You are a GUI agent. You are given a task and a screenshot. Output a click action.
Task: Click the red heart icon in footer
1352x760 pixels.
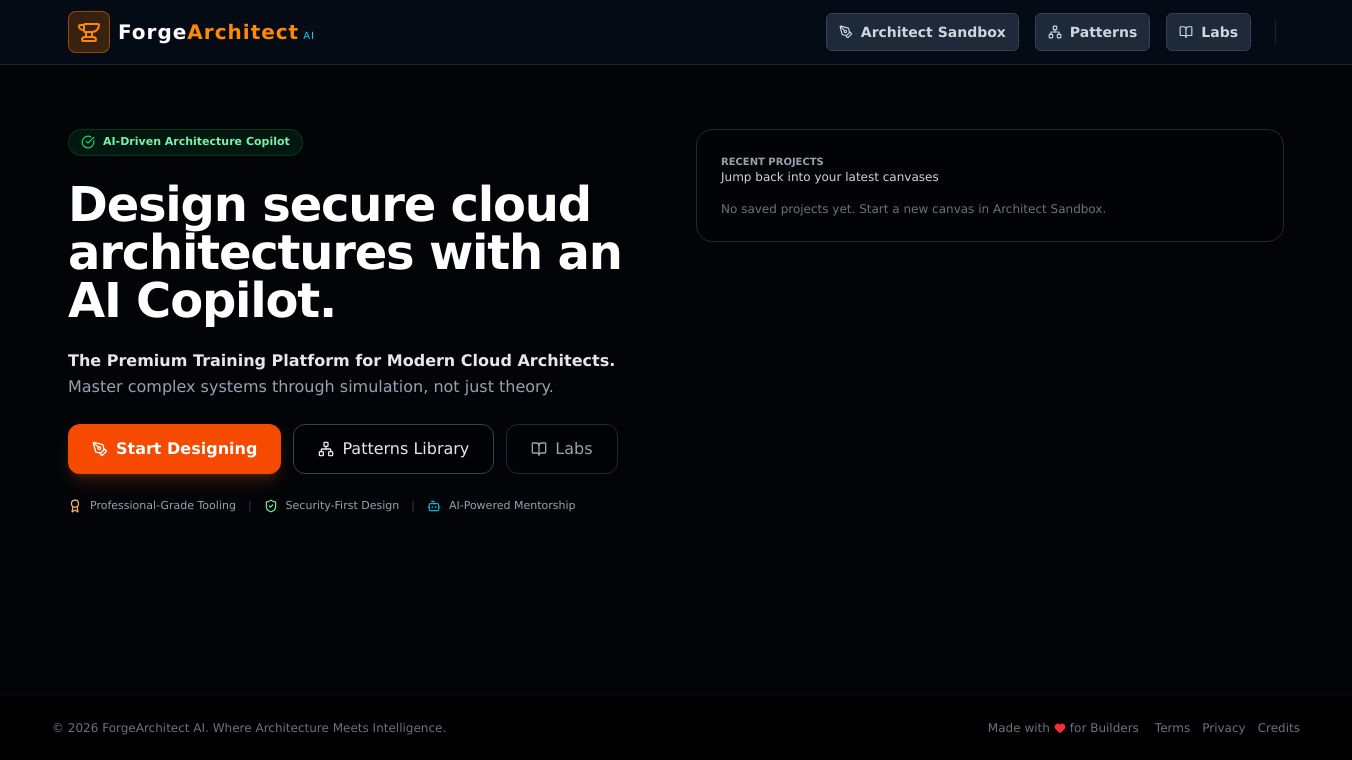point(1060,729)
